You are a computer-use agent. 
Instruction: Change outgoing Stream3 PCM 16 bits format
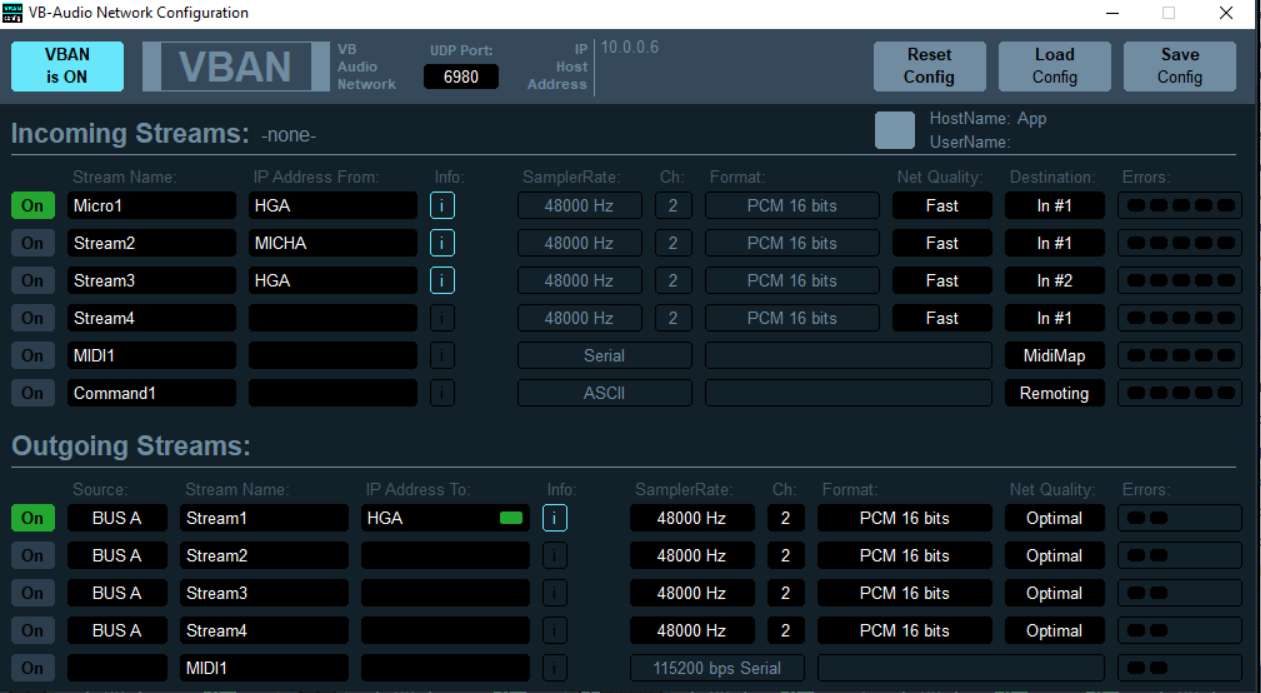pos(905,593)
